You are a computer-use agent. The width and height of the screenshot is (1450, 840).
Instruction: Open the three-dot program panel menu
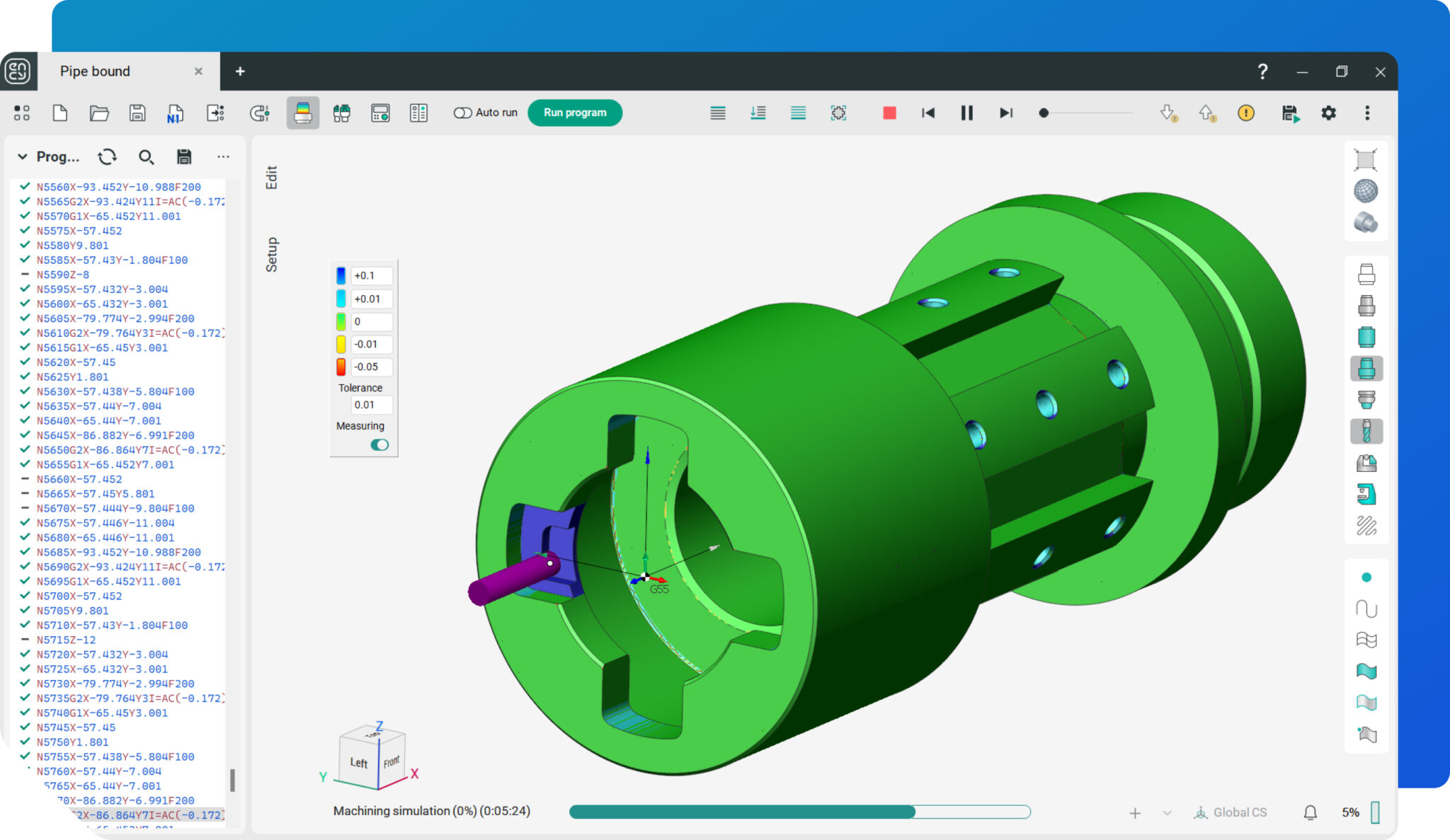tap(223, 156)
